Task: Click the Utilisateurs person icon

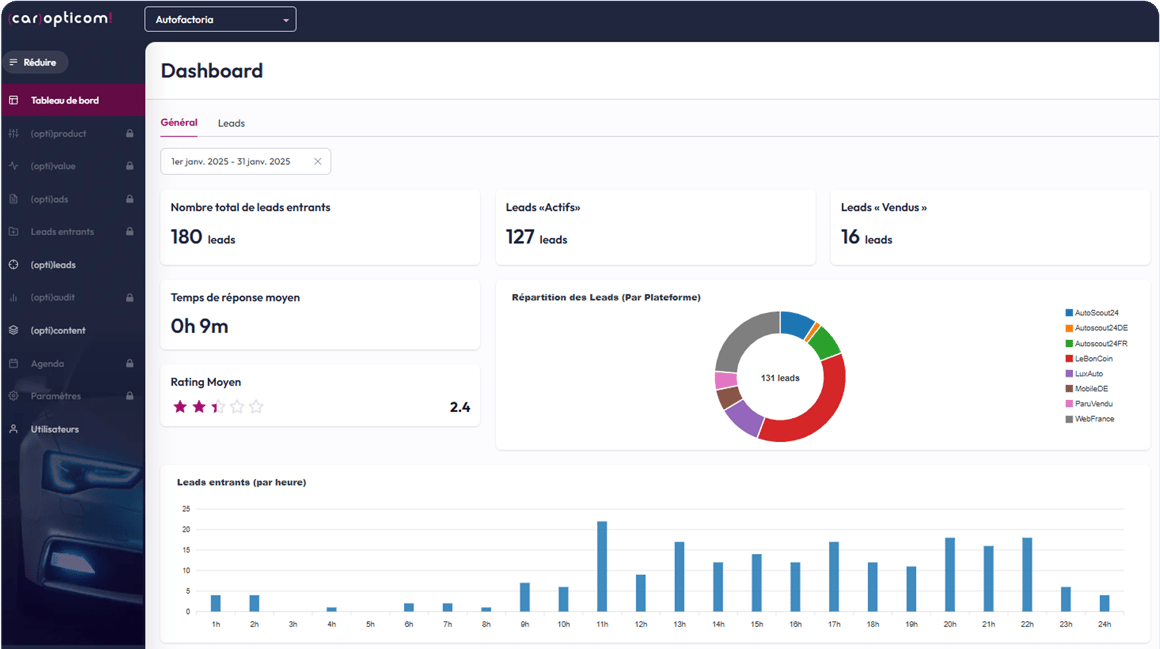Action: [x=13, y=429]
